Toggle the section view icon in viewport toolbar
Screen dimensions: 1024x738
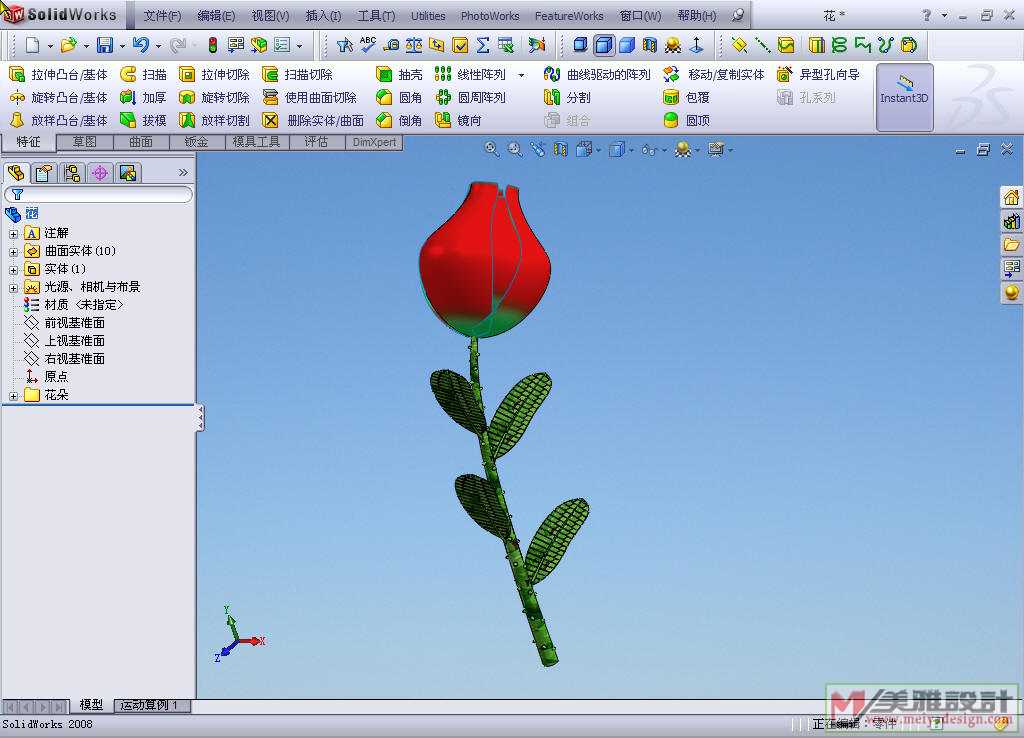[x=560, y=150]
